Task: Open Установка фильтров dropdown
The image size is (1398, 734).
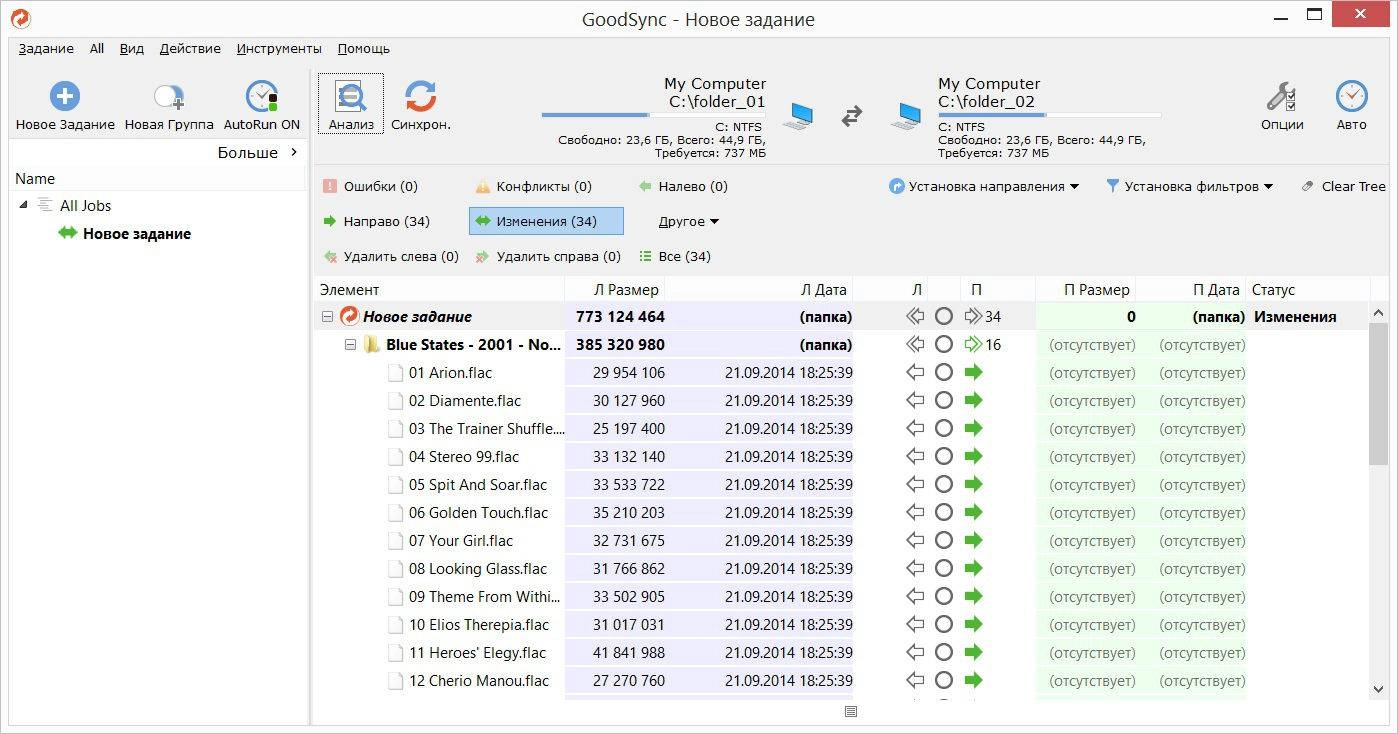Action: pos(1189,186)
